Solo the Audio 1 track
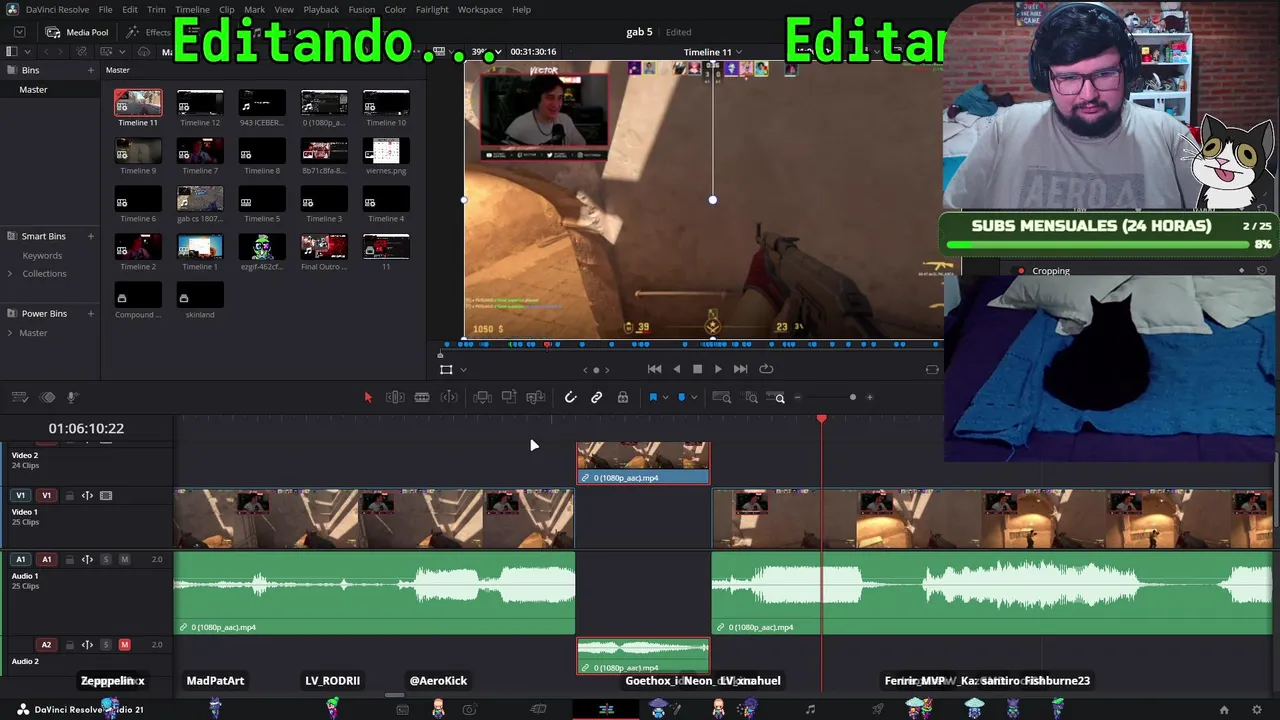Screen dimensions: 1280x720 pos(105,559)
